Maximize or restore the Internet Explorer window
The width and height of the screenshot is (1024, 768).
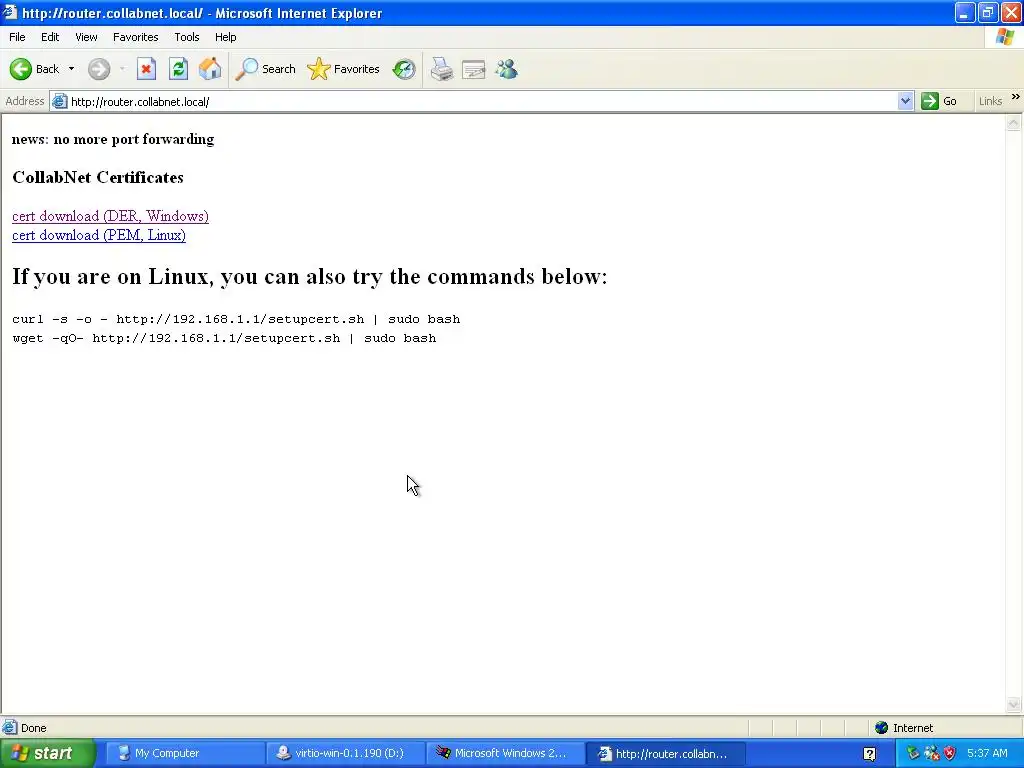click(x=987, y=12)
